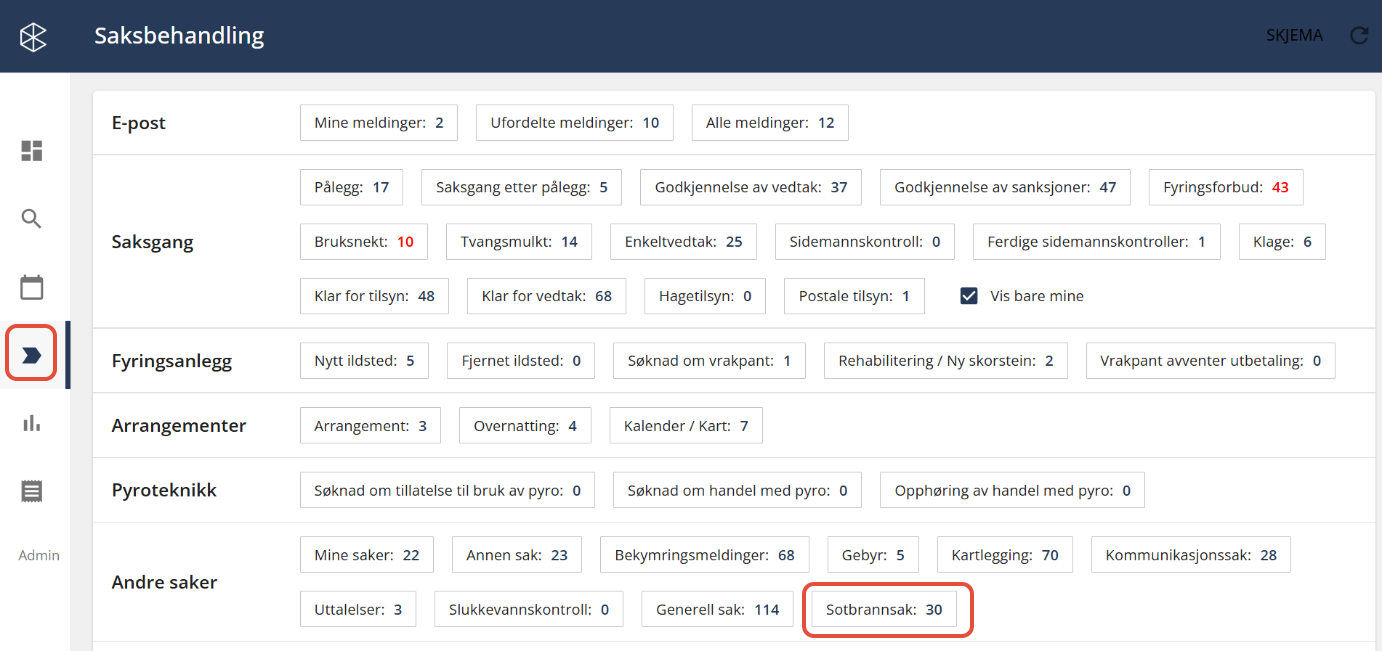Click the Arrangementer section label

[179, 426]
